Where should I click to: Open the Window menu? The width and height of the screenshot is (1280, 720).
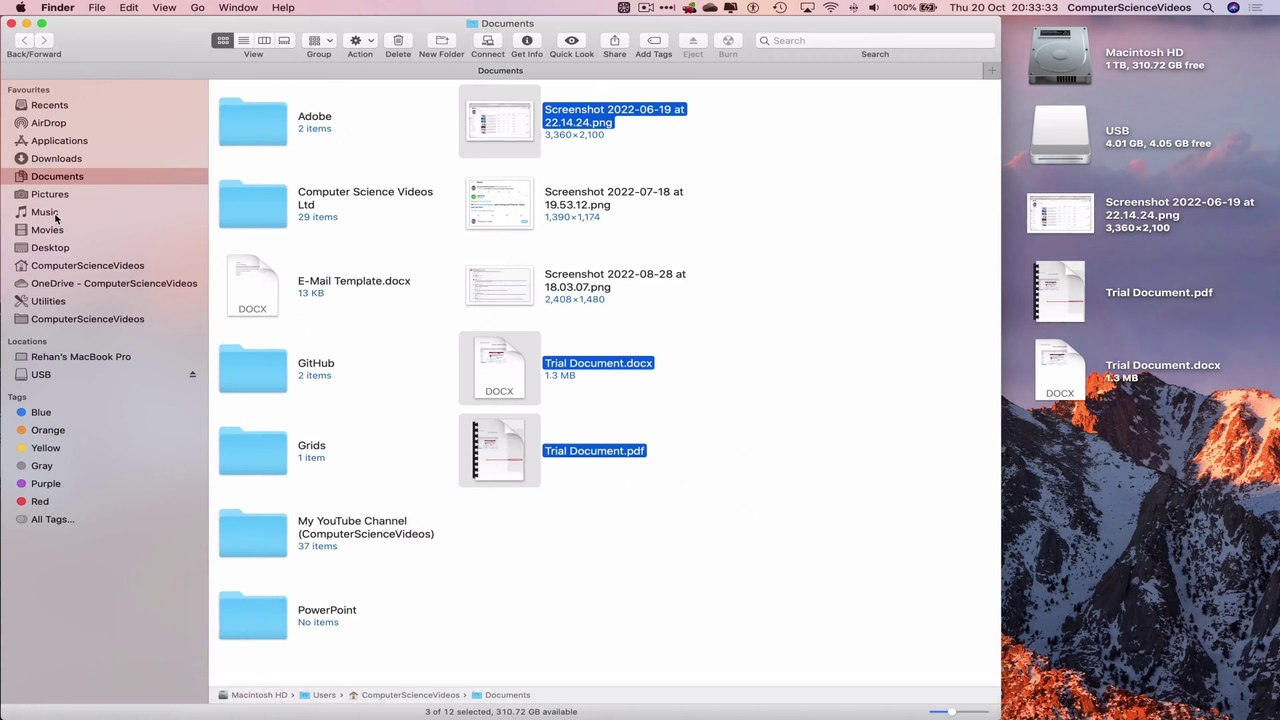point(238,8)
